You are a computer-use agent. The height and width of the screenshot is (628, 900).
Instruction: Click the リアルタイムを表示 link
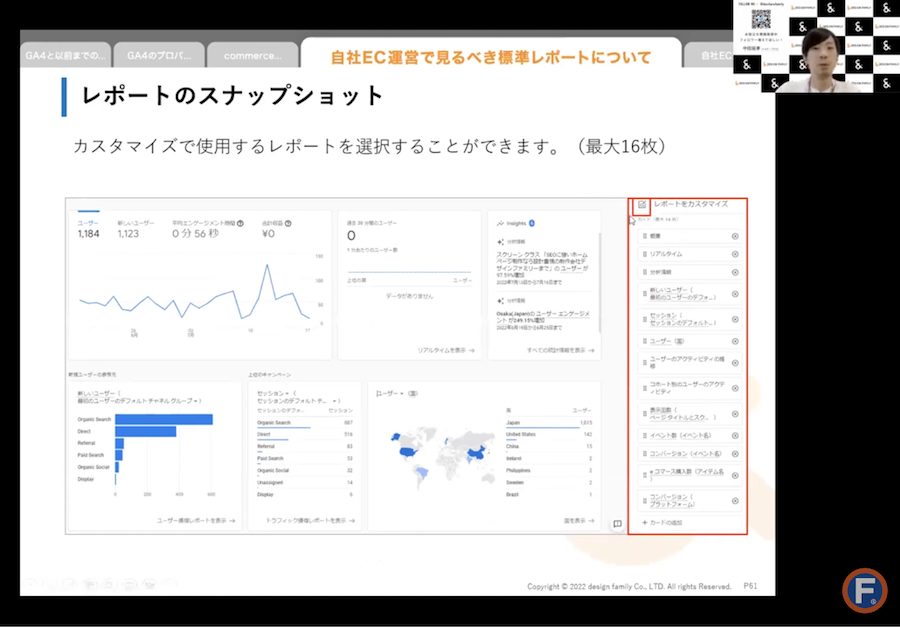click(x=446, y=350)
